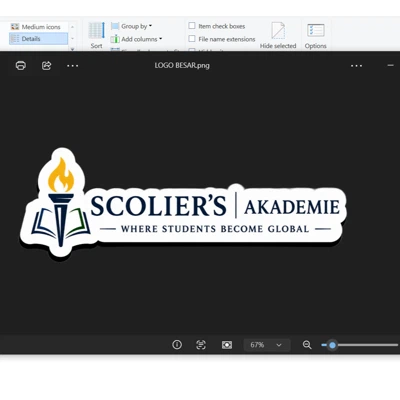Viewport: 400px width, 400px height.
Task: Click the zoom slider handle
Action: click(332, 345)
